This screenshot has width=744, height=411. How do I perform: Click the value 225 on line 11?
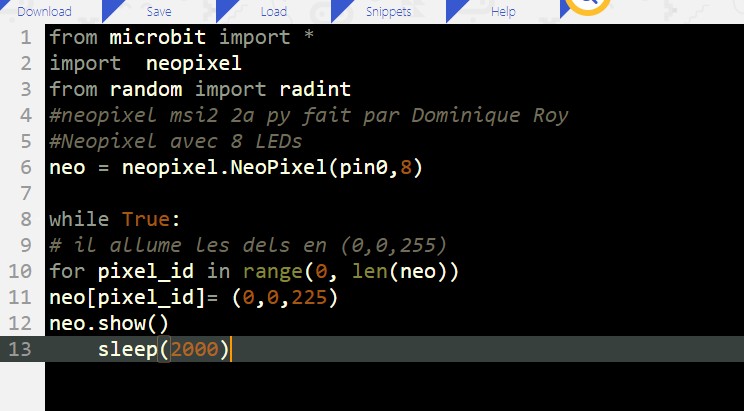(309, 298)
